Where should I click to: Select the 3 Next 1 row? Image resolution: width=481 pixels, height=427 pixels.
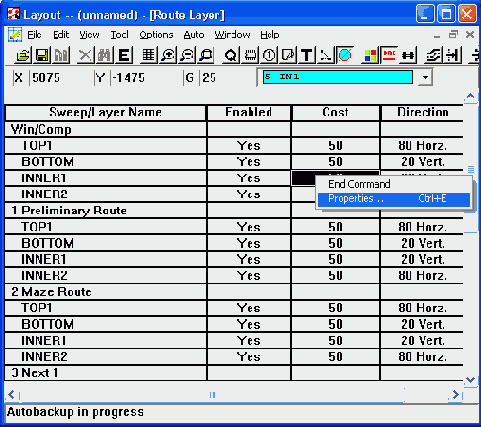(105, 373)
